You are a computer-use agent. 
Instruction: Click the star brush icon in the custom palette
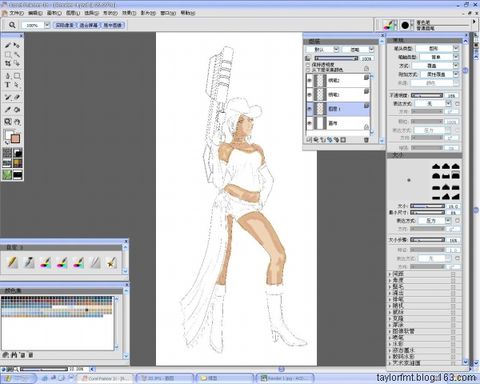111,263
